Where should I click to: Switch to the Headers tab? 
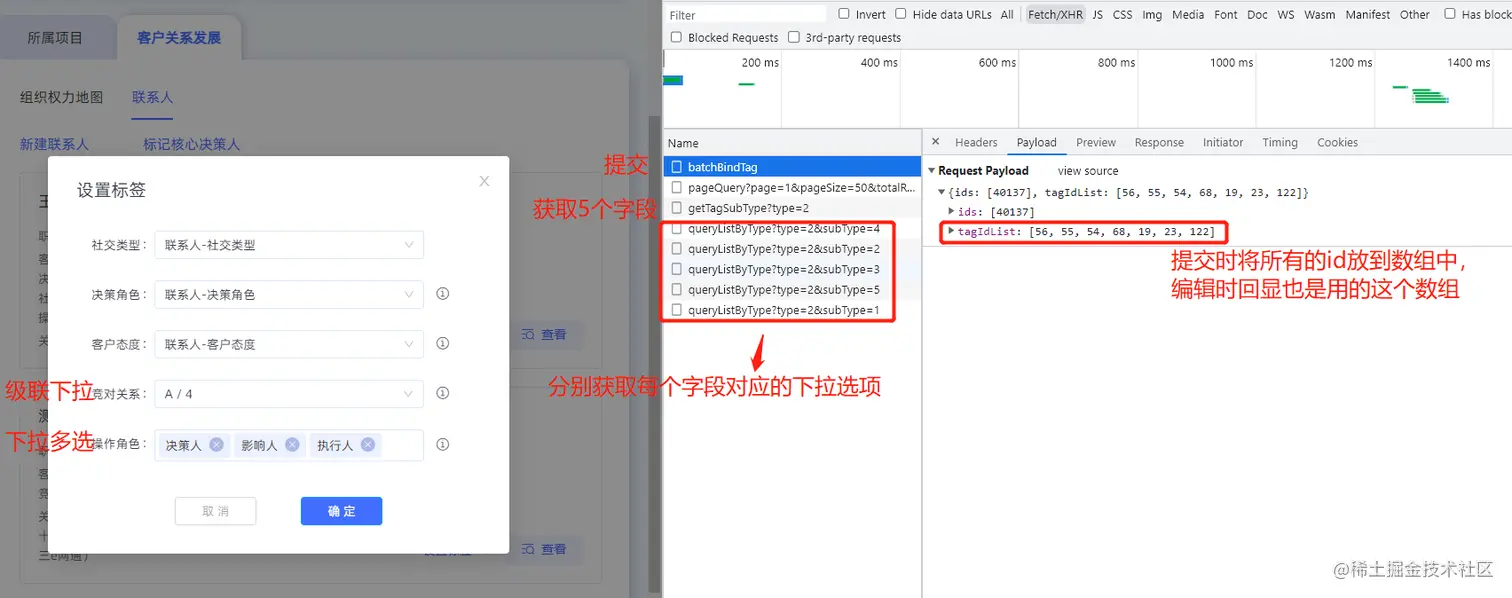click(x=976, y=142)
